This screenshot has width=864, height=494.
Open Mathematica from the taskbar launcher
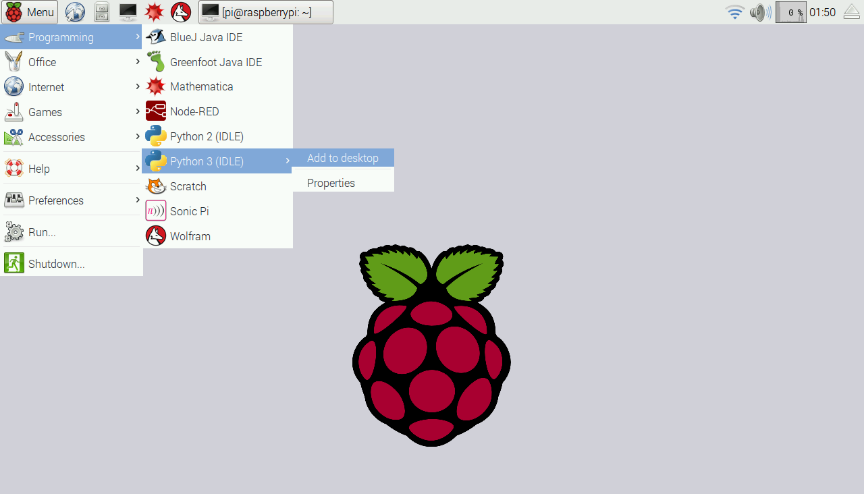coord(154,12)
